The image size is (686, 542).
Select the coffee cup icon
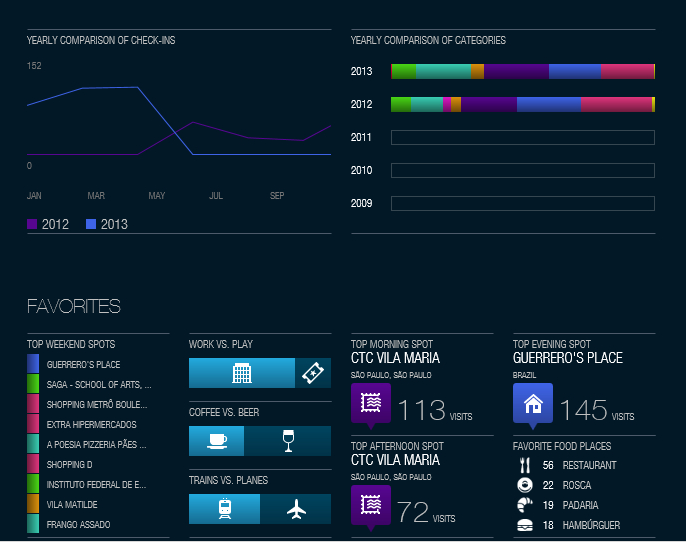tap(217, 441)
